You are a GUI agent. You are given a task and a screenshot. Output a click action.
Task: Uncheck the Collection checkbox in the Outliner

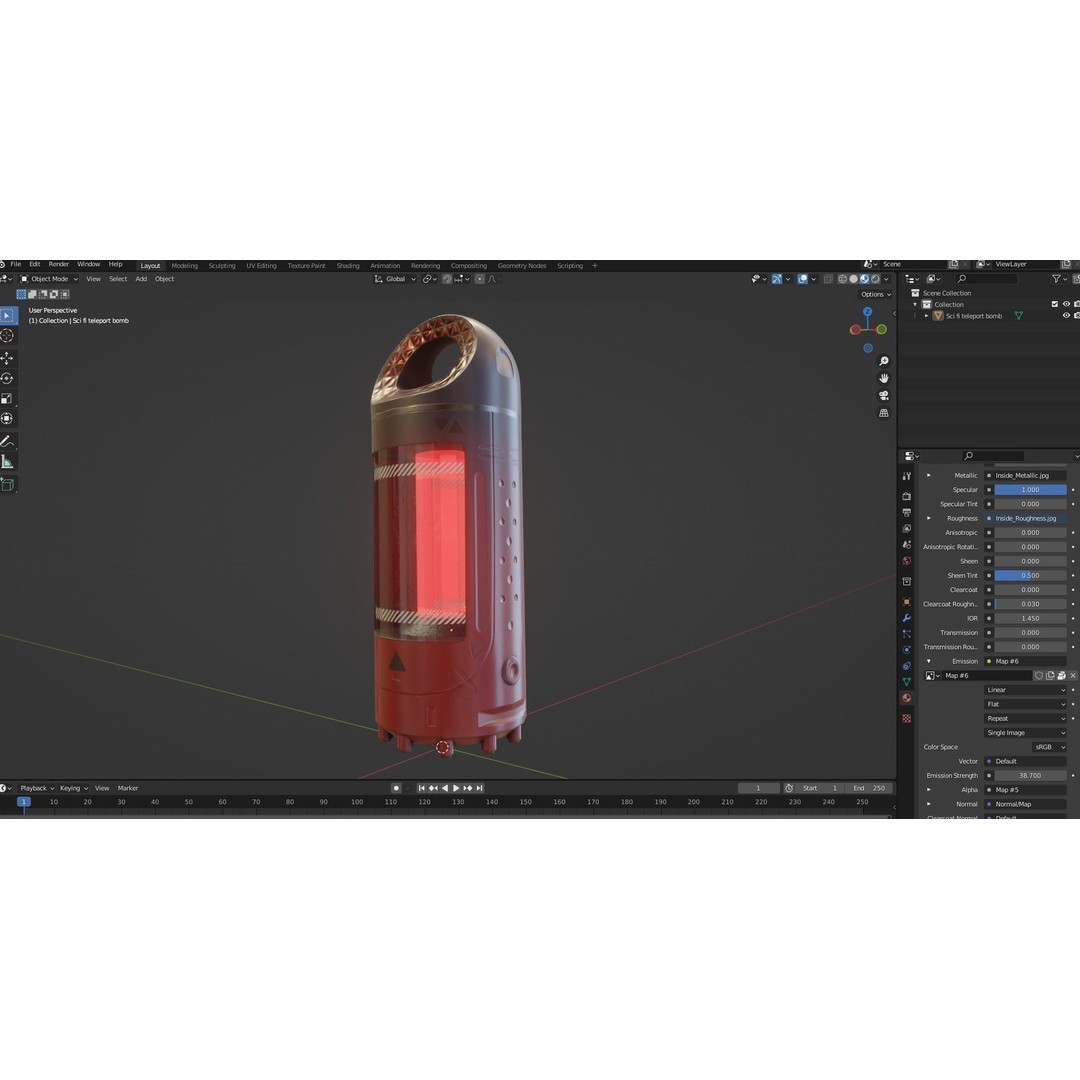[x=1054, y=303]
